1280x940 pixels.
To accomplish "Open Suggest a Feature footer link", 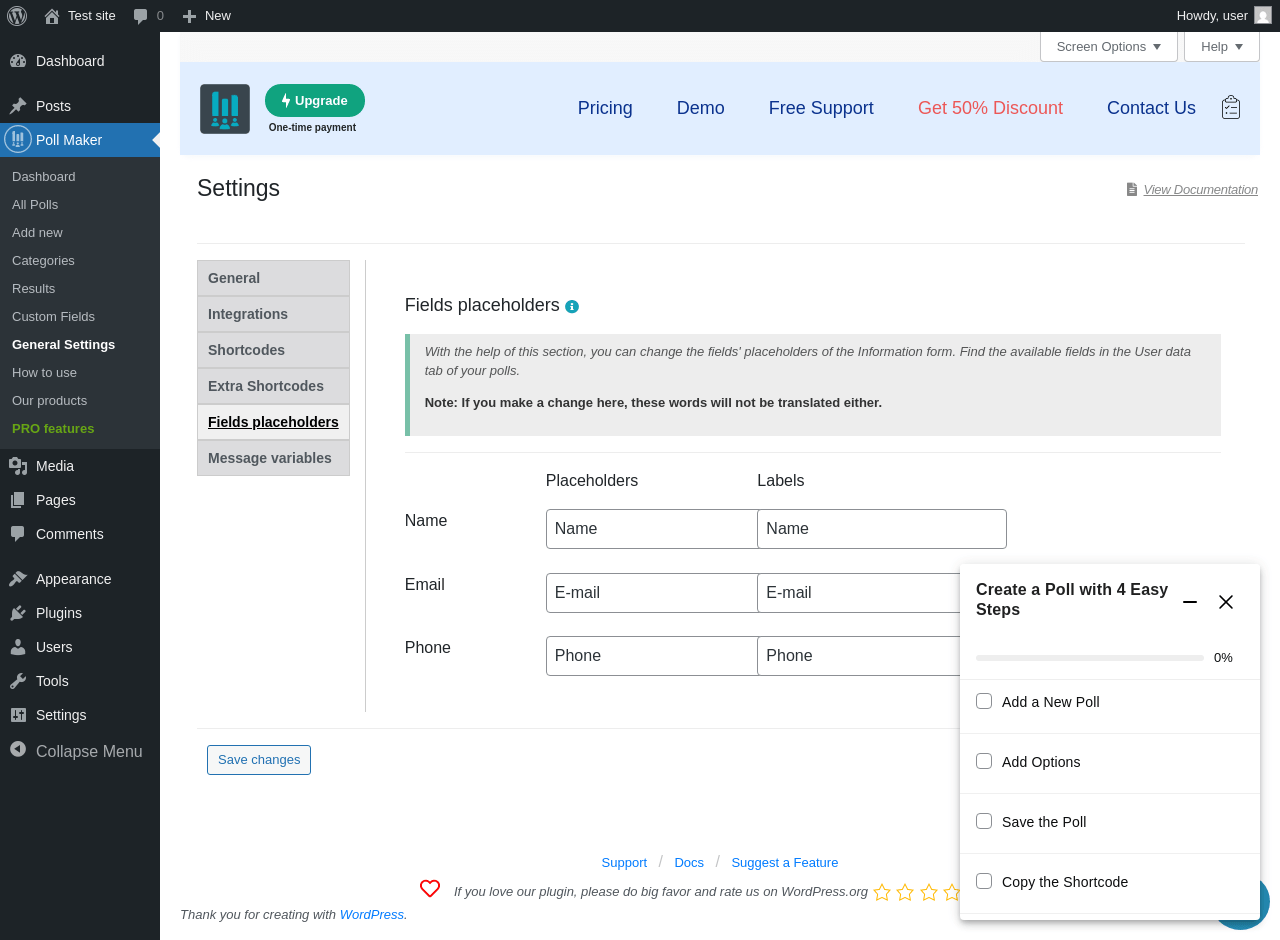I will pos(785,862).
